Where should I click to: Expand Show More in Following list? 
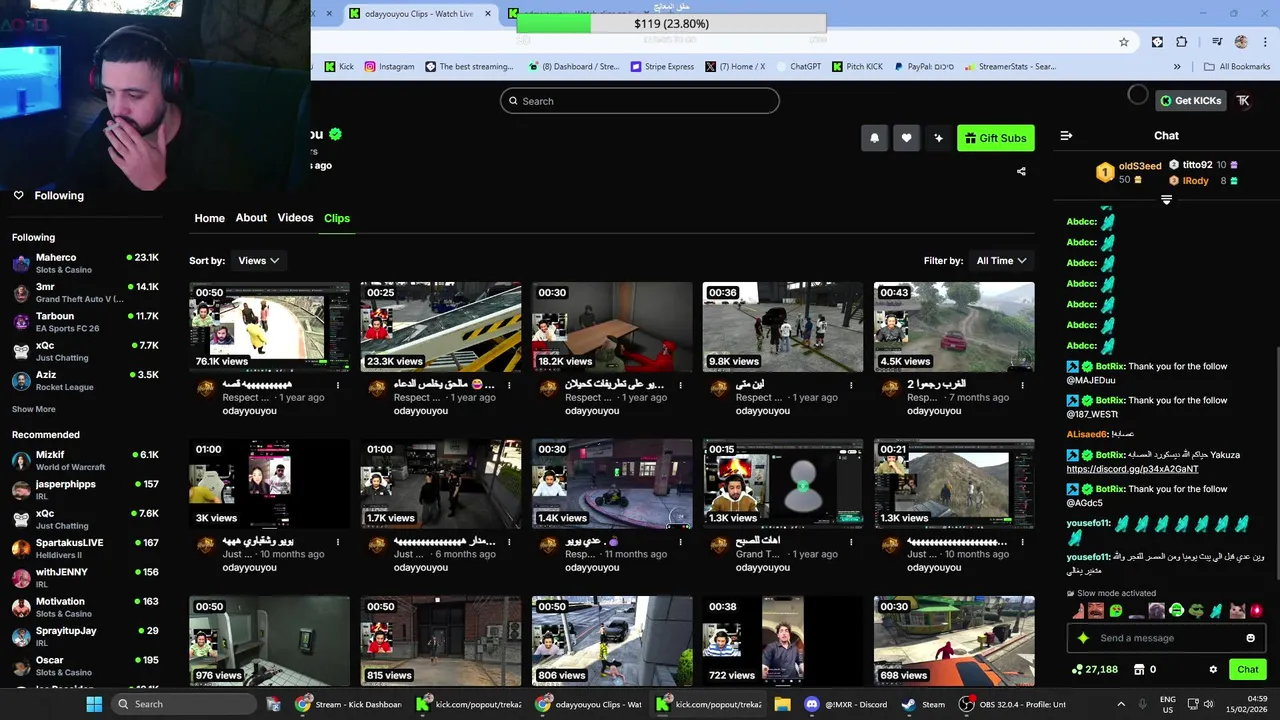(x=34, y=409)
